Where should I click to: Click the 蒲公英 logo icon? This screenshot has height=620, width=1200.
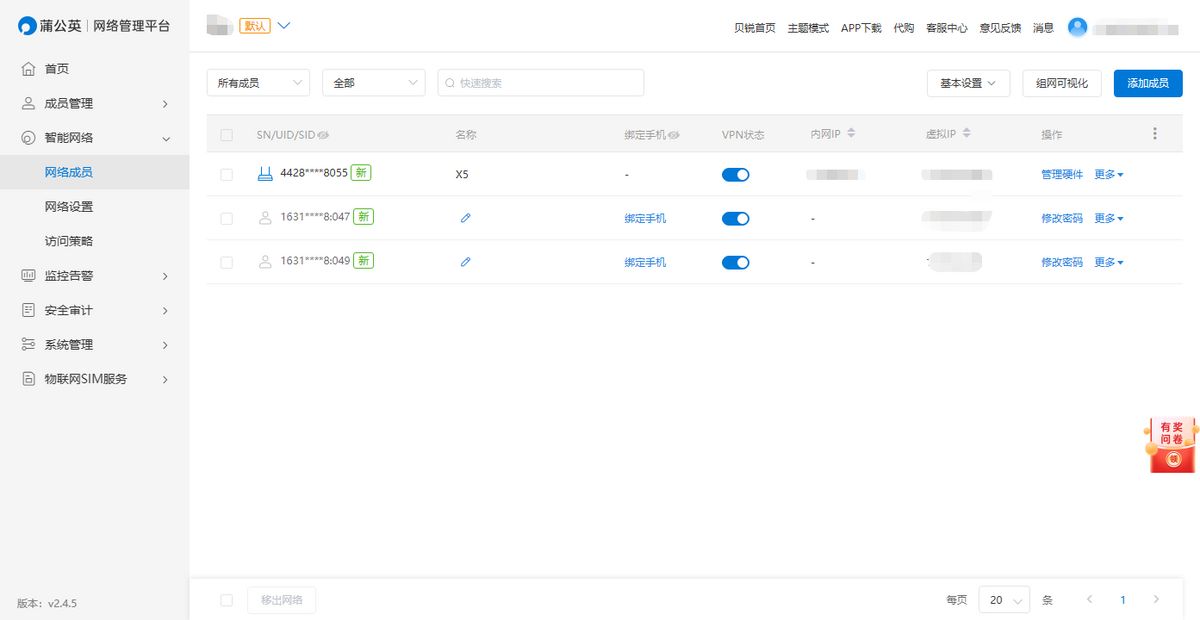click(x=27, y=26)
